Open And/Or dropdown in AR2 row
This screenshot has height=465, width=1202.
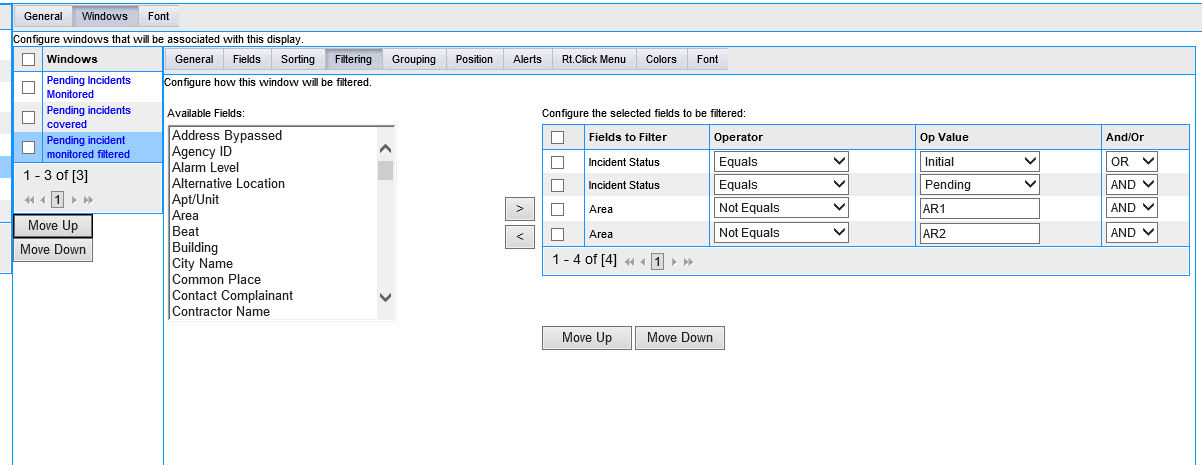(1131, 233)
